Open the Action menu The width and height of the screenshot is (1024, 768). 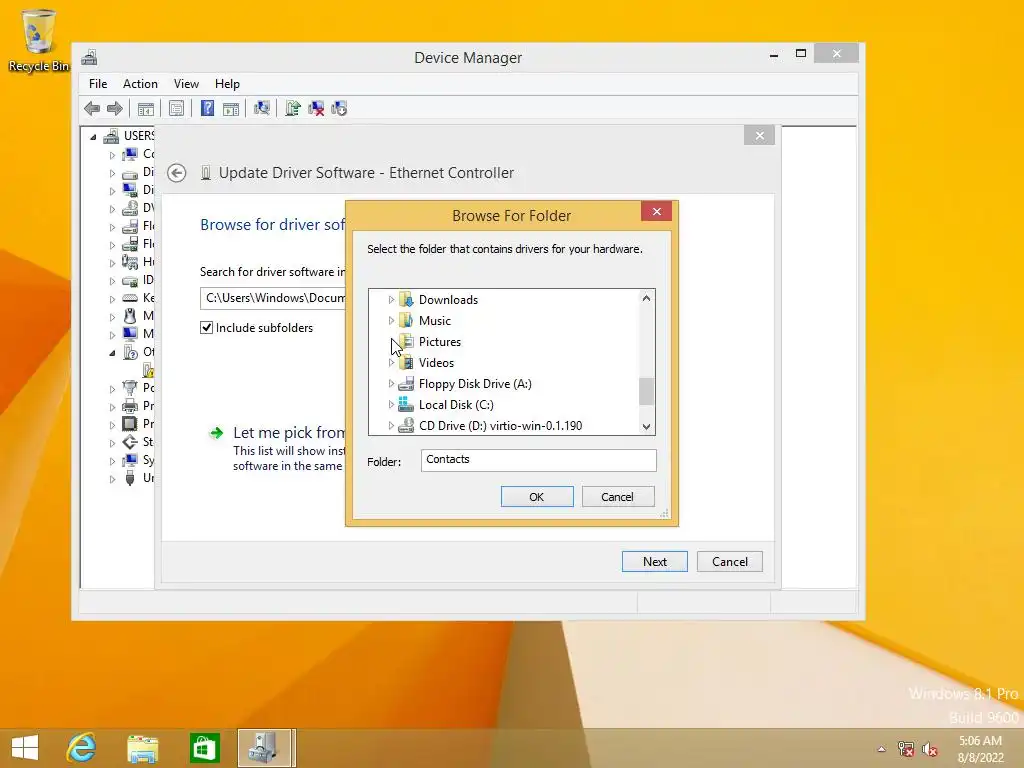(x=140, y=84)
